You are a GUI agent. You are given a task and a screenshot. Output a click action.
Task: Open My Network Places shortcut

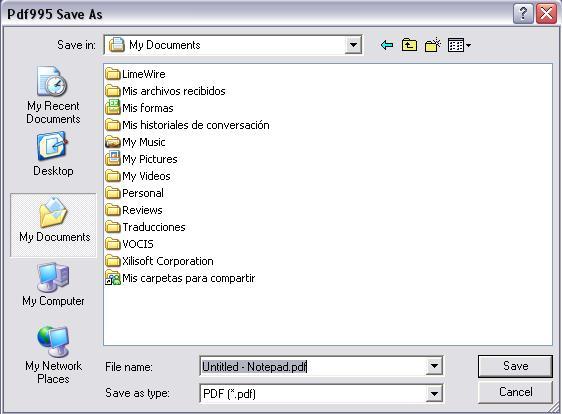53,354
